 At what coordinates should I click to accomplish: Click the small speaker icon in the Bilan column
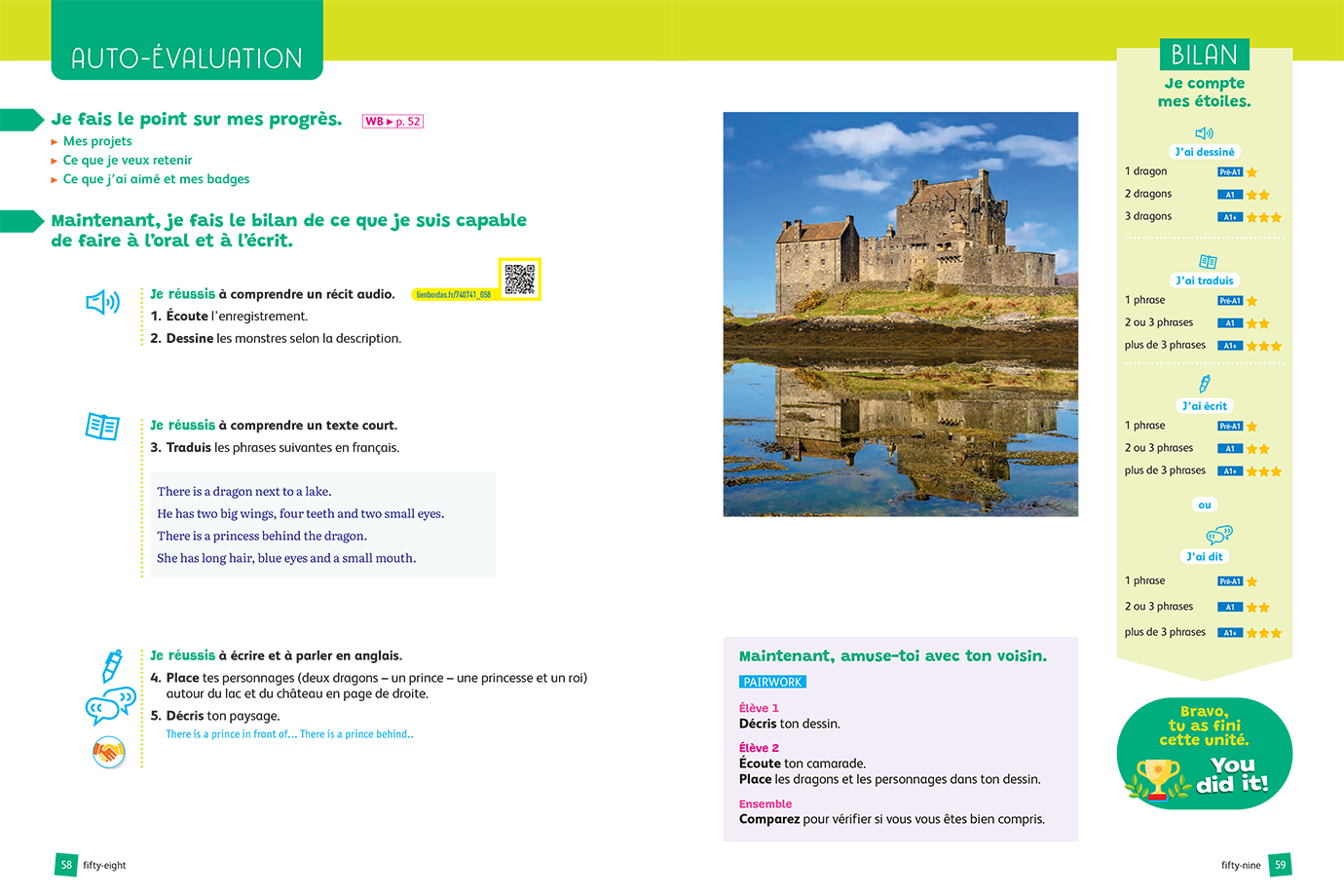(1205, 133)
